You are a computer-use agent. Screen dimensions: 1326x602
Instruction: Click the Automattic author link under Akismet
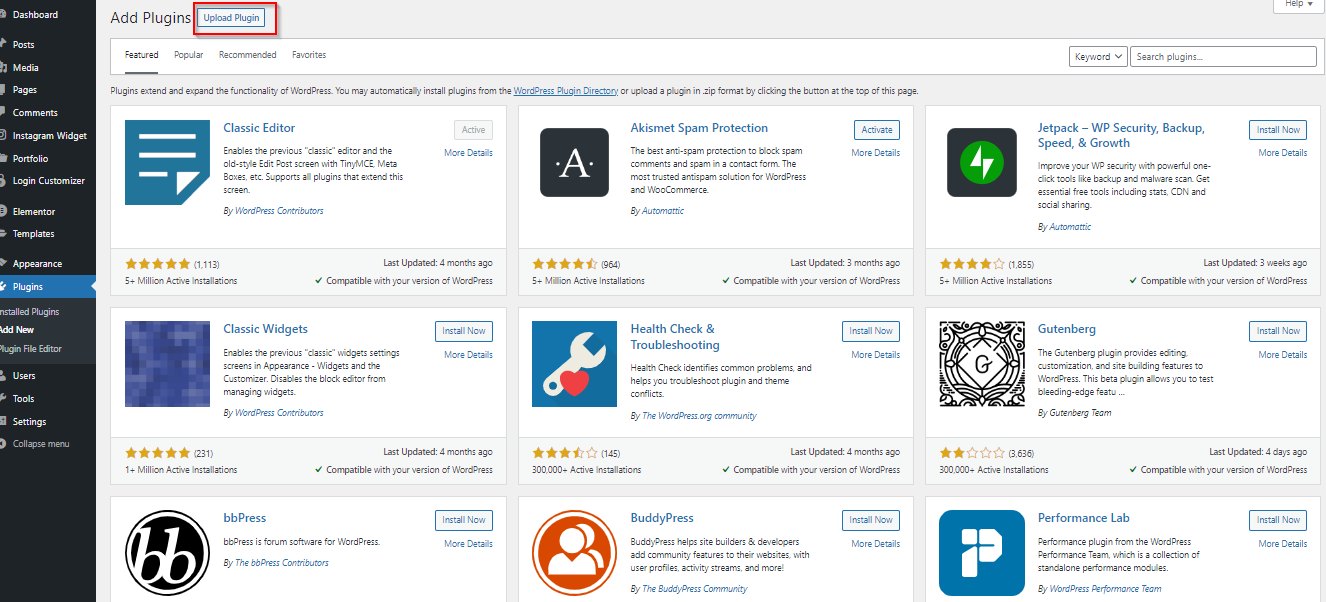(x=664, y=211)
